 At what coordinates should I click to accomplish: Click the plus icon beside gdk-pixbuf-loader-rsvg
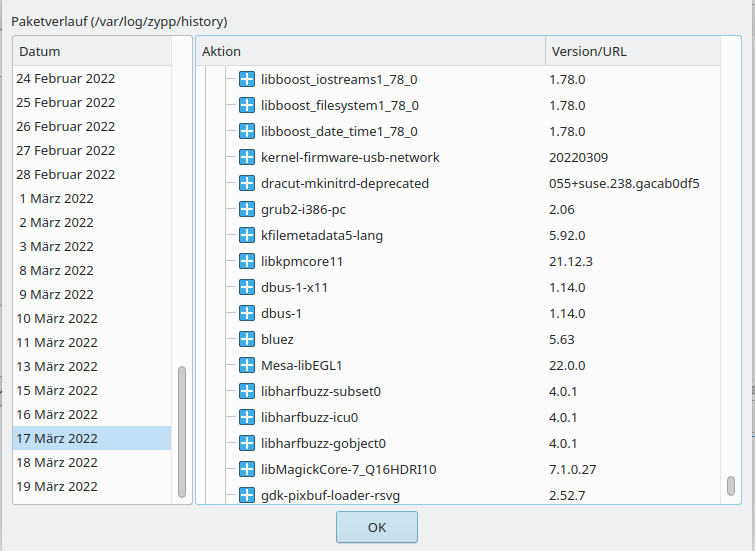point(247,495)
